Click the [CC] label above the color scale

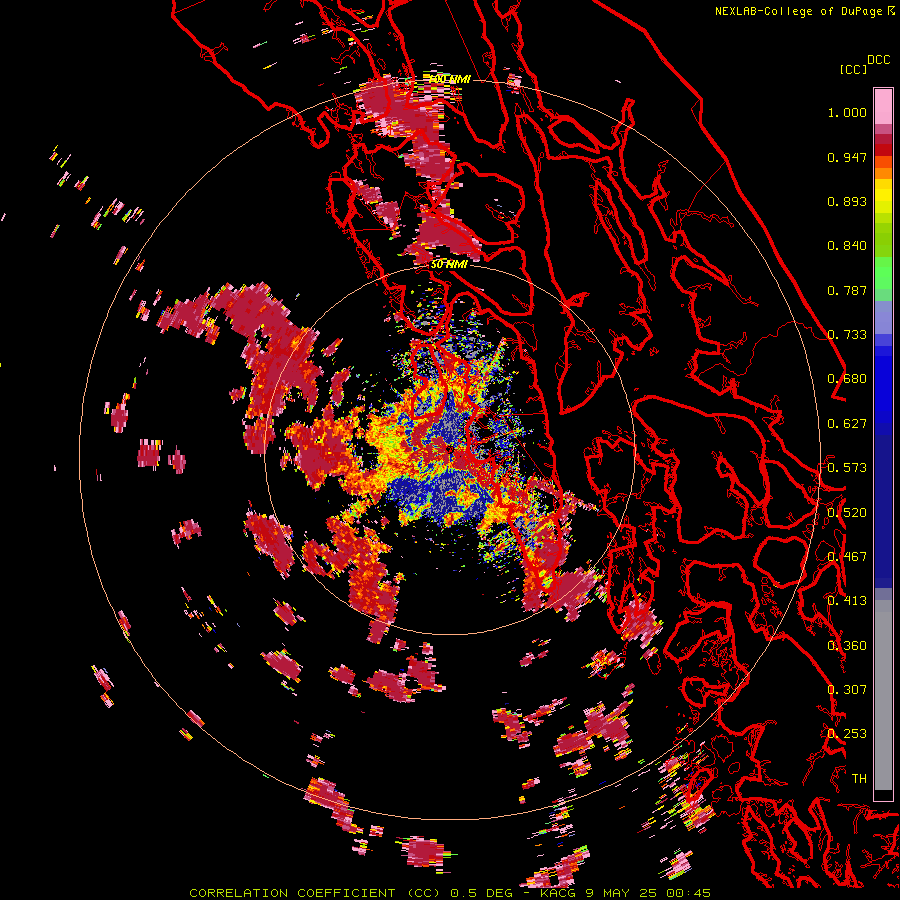click(x=854, y=69)
